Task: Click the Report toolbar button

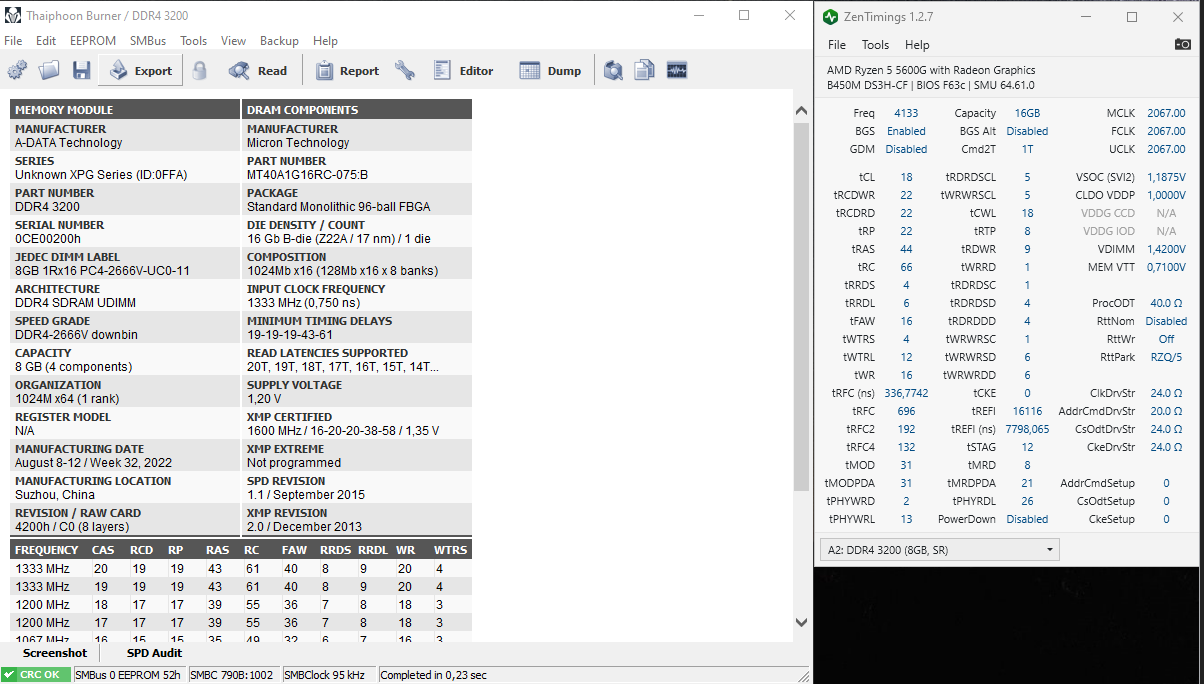Action: click(x=347, y=70)
